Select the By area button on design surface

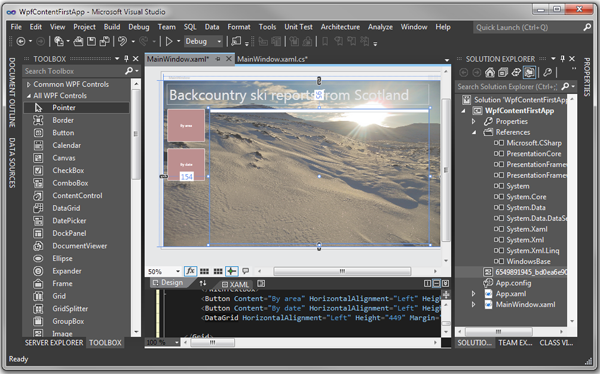(186, 126)
